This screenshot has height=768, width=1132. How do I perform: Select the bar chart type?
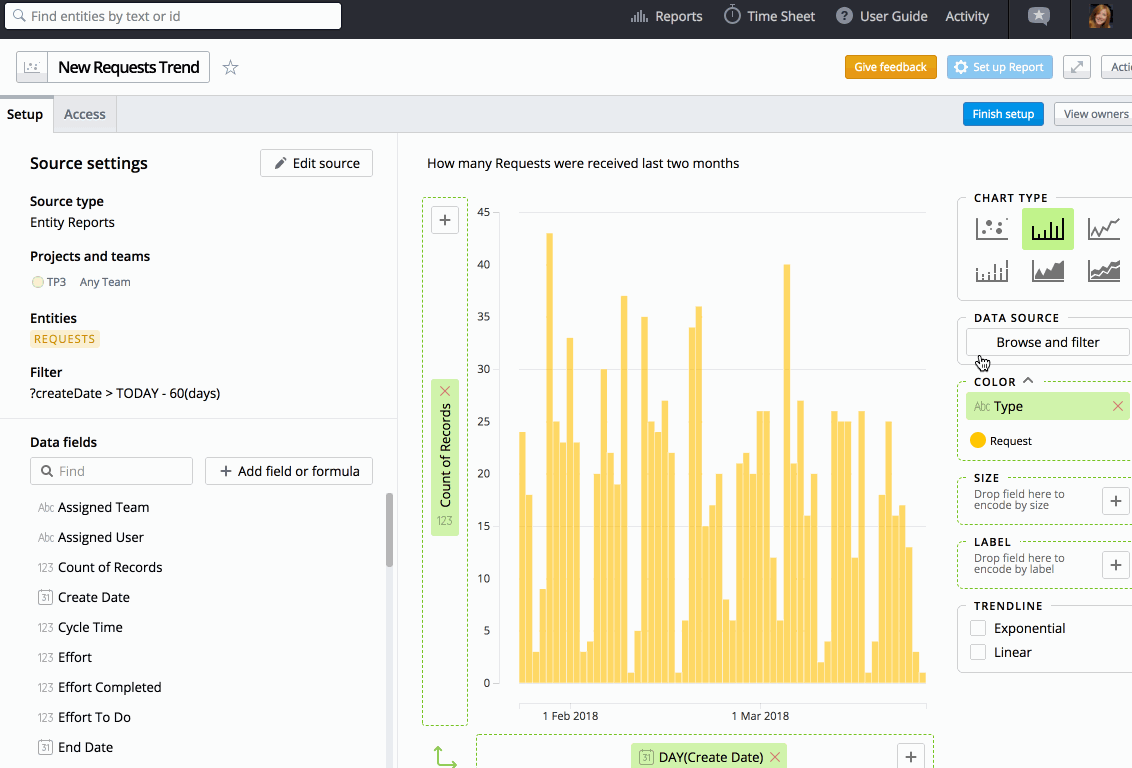pyautogui.click(x=1048, y=229)
